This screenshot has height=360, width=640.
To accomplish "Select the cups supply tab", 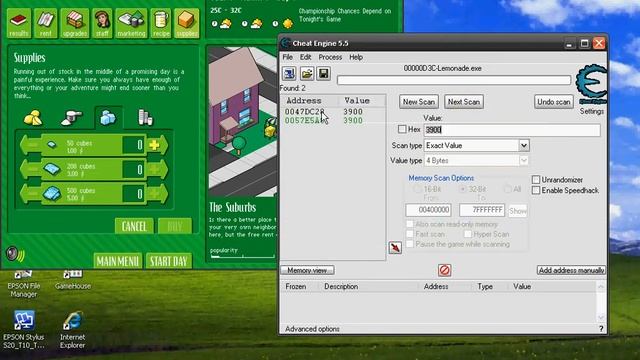I will tap(145, 118).
